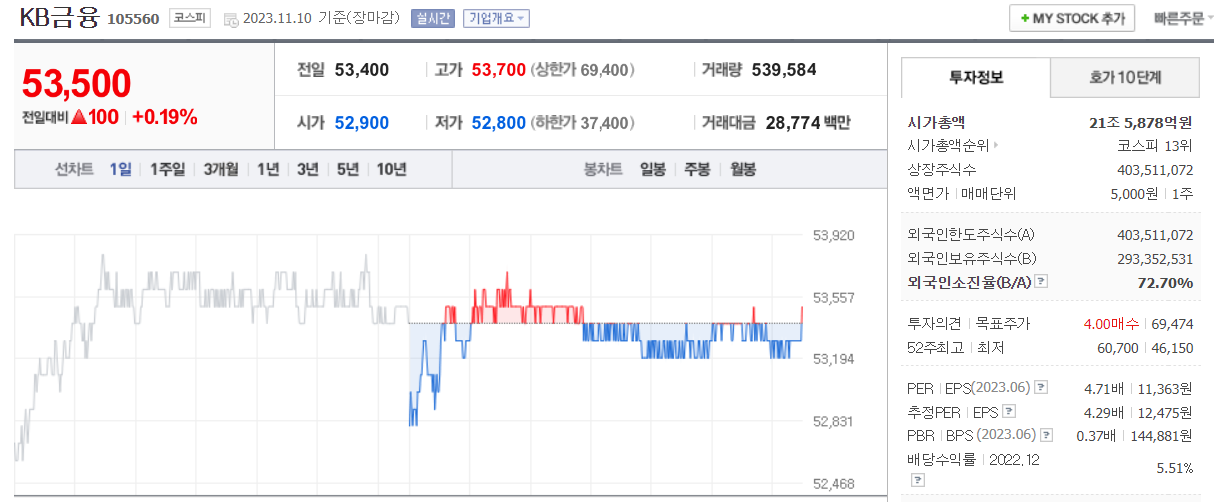The image size is (1220, 502).
Task: Open the 빠른주문 dropdown
Action: coord(1184,18)
